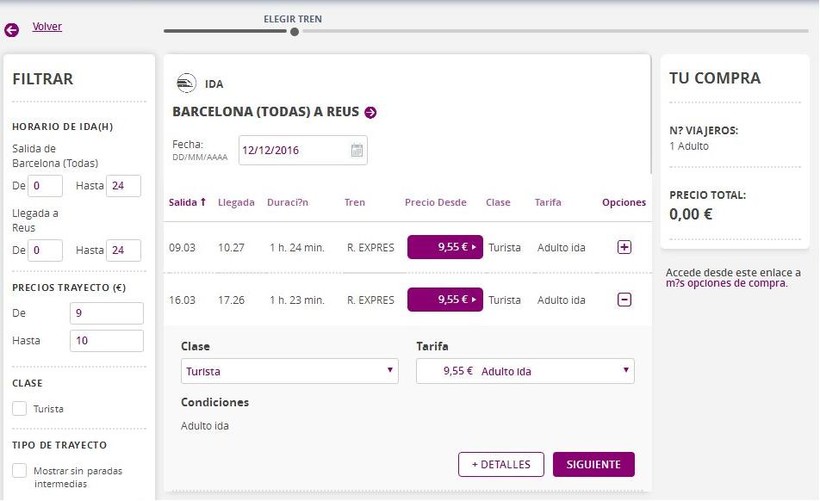Open the más opciones de compra link
Viewport: 820px width, 501px height.
tap(726, 283)
